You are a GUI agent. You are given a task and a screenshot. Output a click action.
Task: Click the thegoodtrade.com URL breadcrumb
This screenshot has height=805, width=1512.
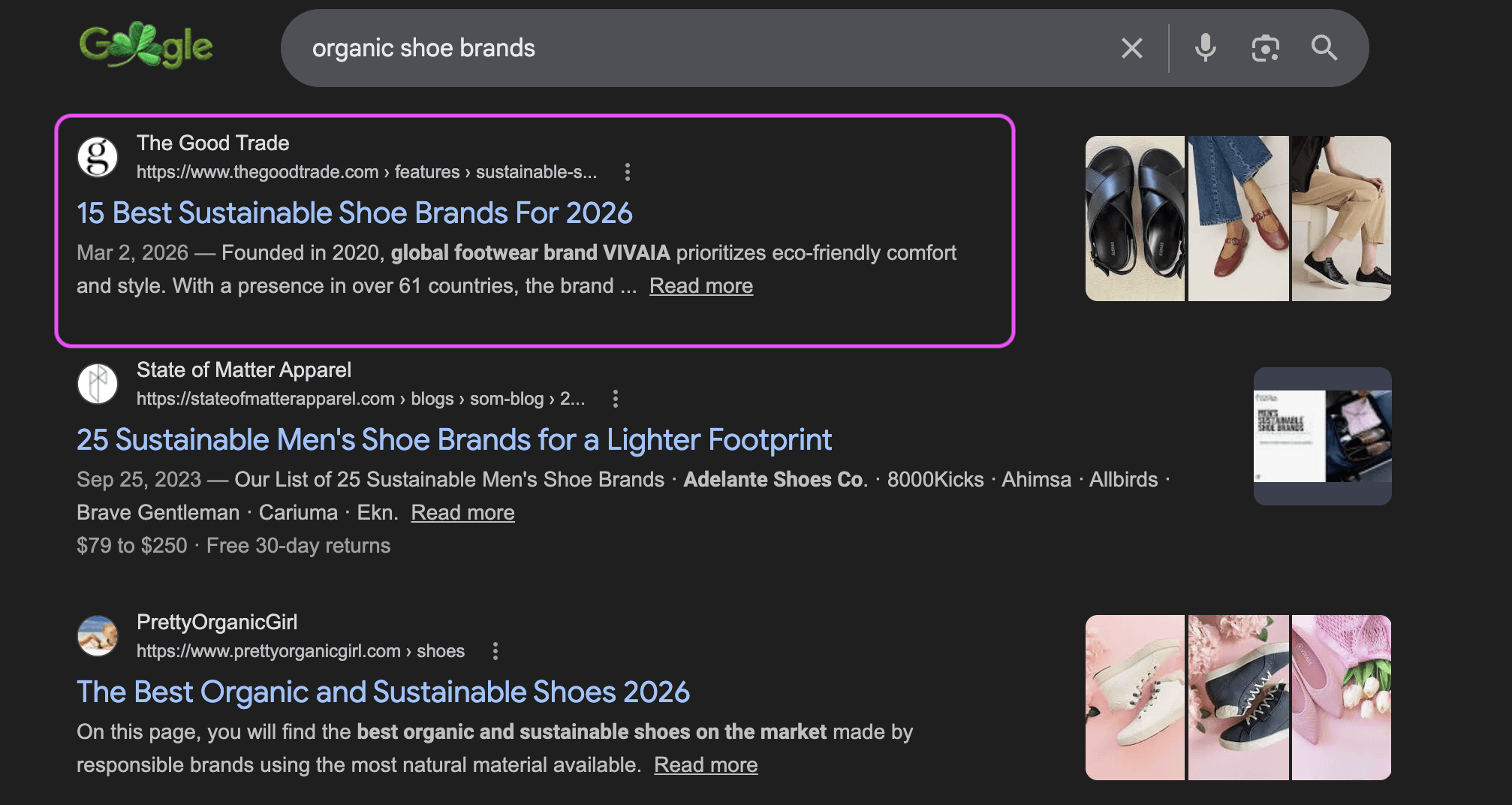tap(366, 172)
